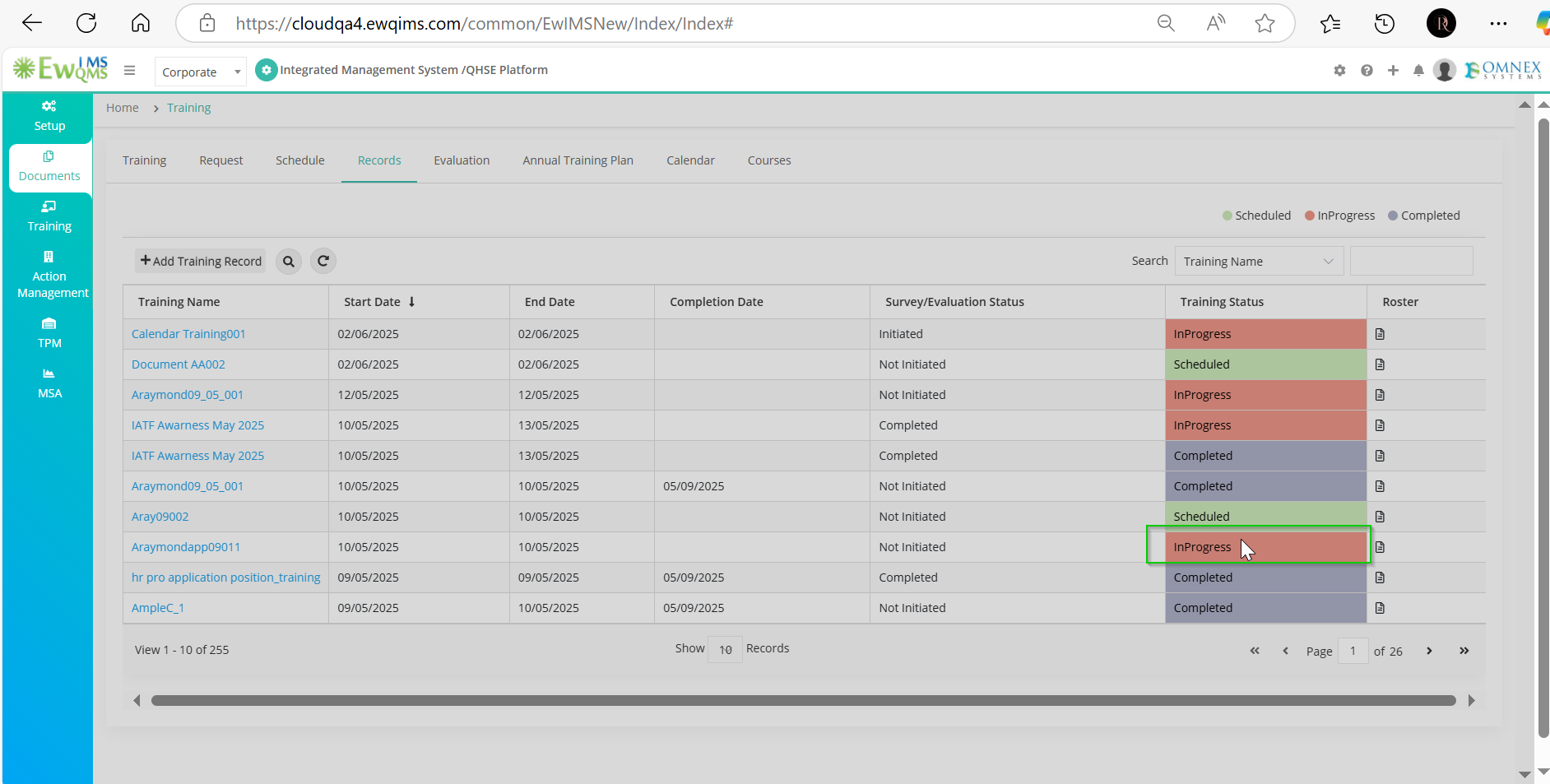Click the horizontal scrollbar under the table
The height and width of the screenshot is (784, 1550).
point(803,701)
